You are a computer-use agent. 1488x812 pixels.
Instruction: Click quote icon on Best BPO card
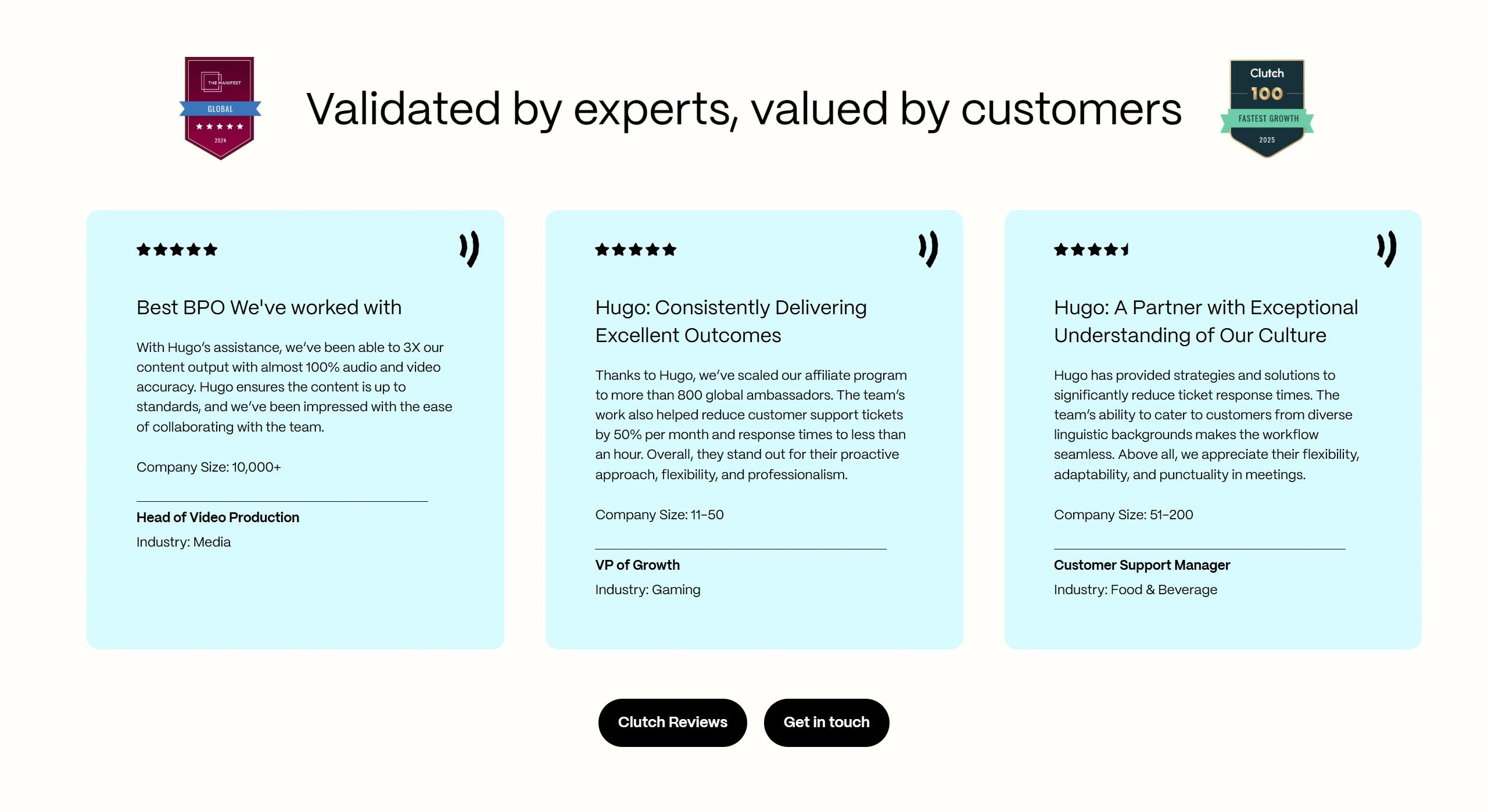469,249
